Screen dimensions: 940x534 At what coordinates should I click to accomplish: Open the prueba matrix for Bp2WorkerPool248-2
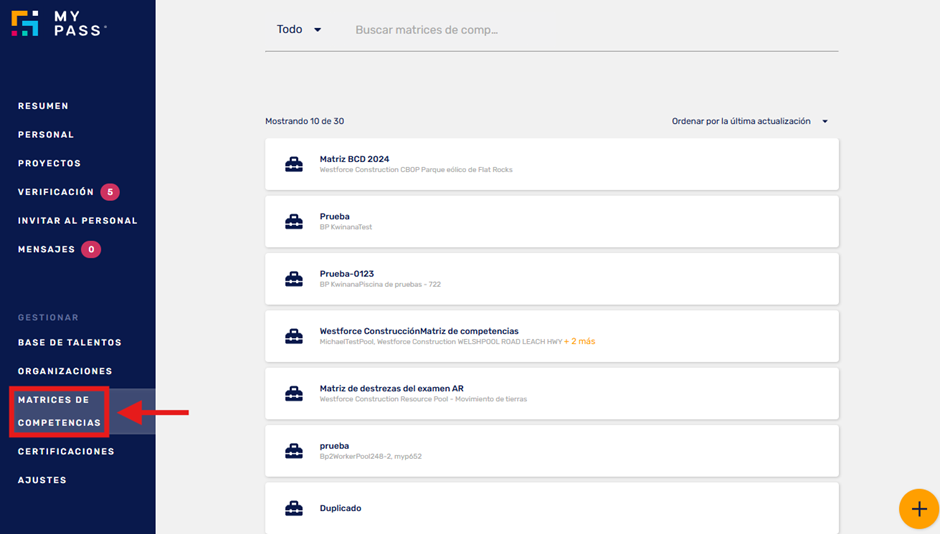point(552,451)
